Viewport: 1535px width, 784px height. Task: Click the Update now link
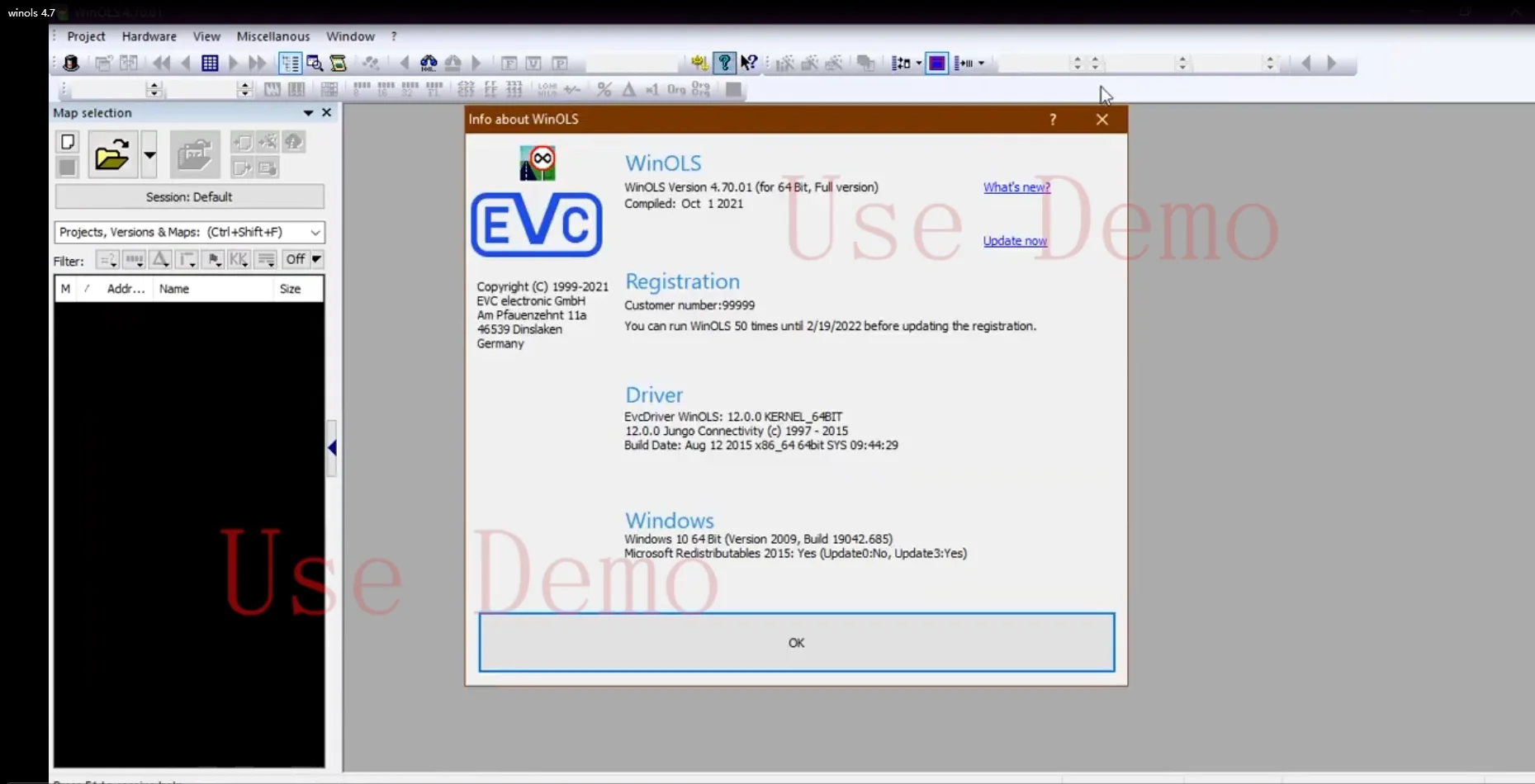[1015, 241]
